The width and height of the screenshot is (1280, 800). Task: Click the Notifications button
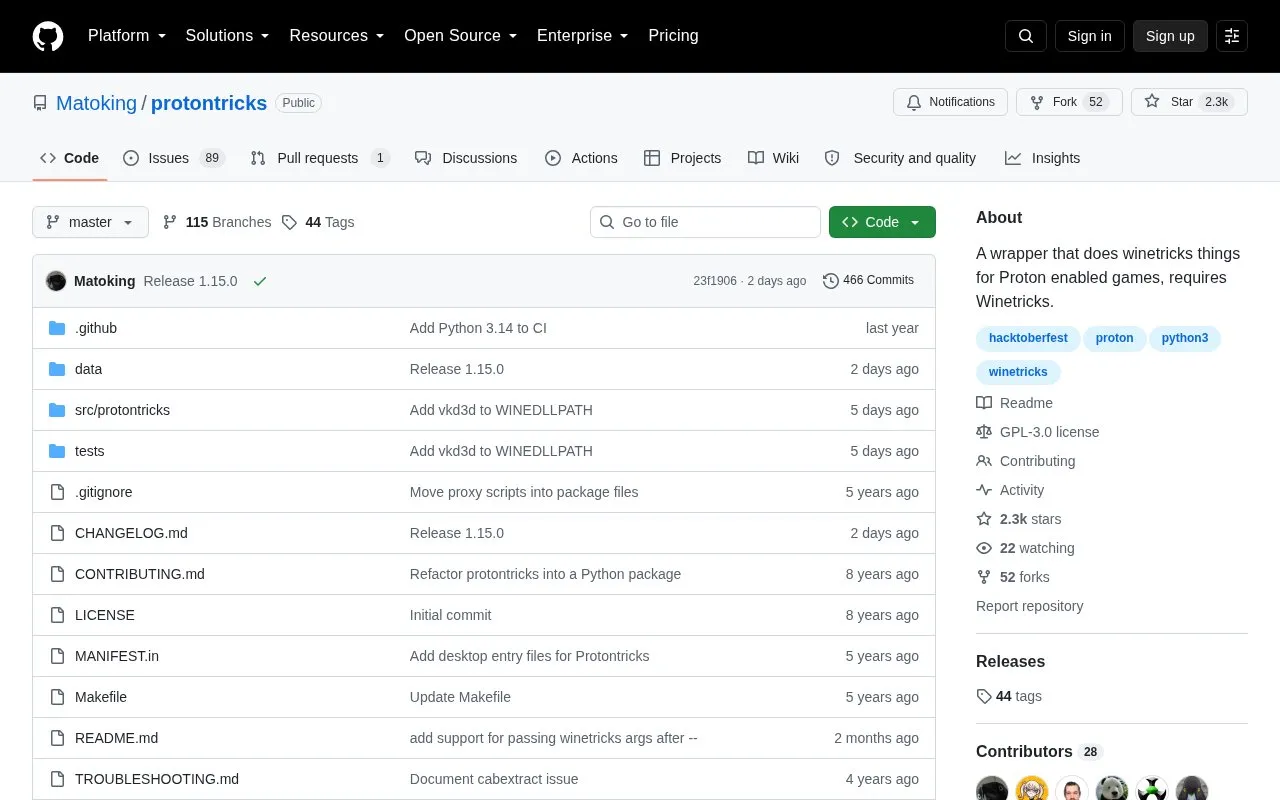pos(950,102)
